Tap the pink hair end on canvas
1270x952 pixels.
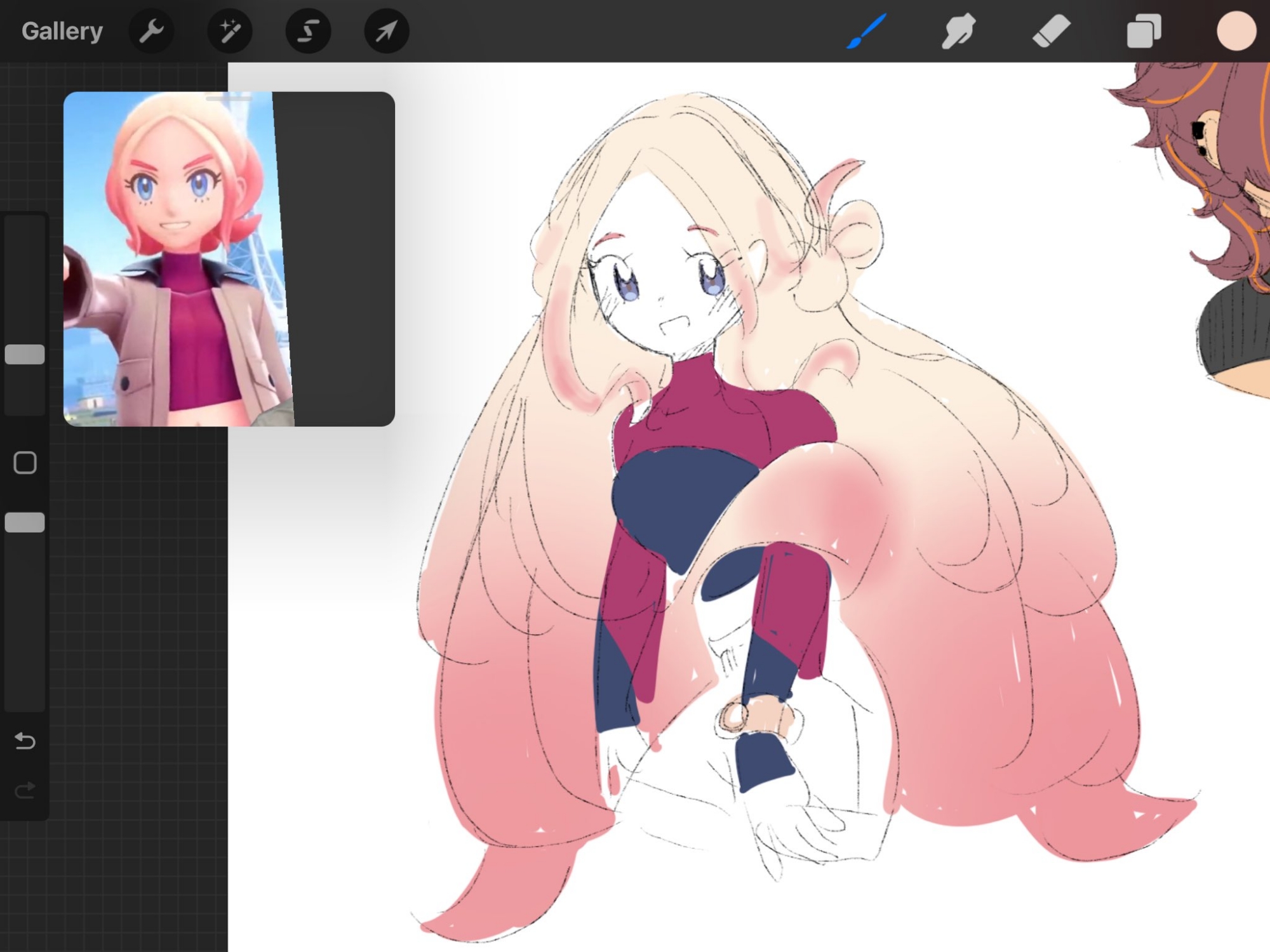click(495, 901)
